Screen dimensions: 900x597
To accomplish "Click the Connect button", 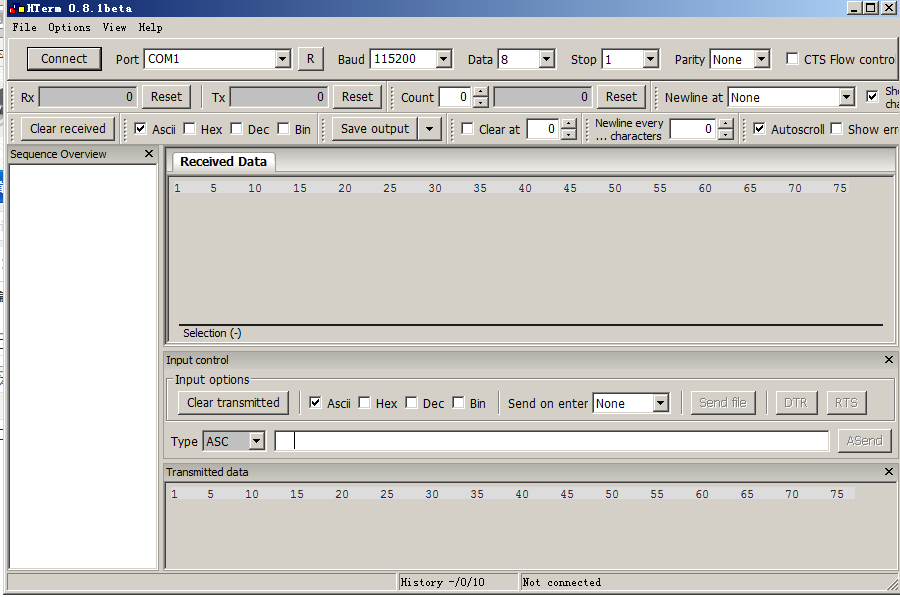I will 64,59.
